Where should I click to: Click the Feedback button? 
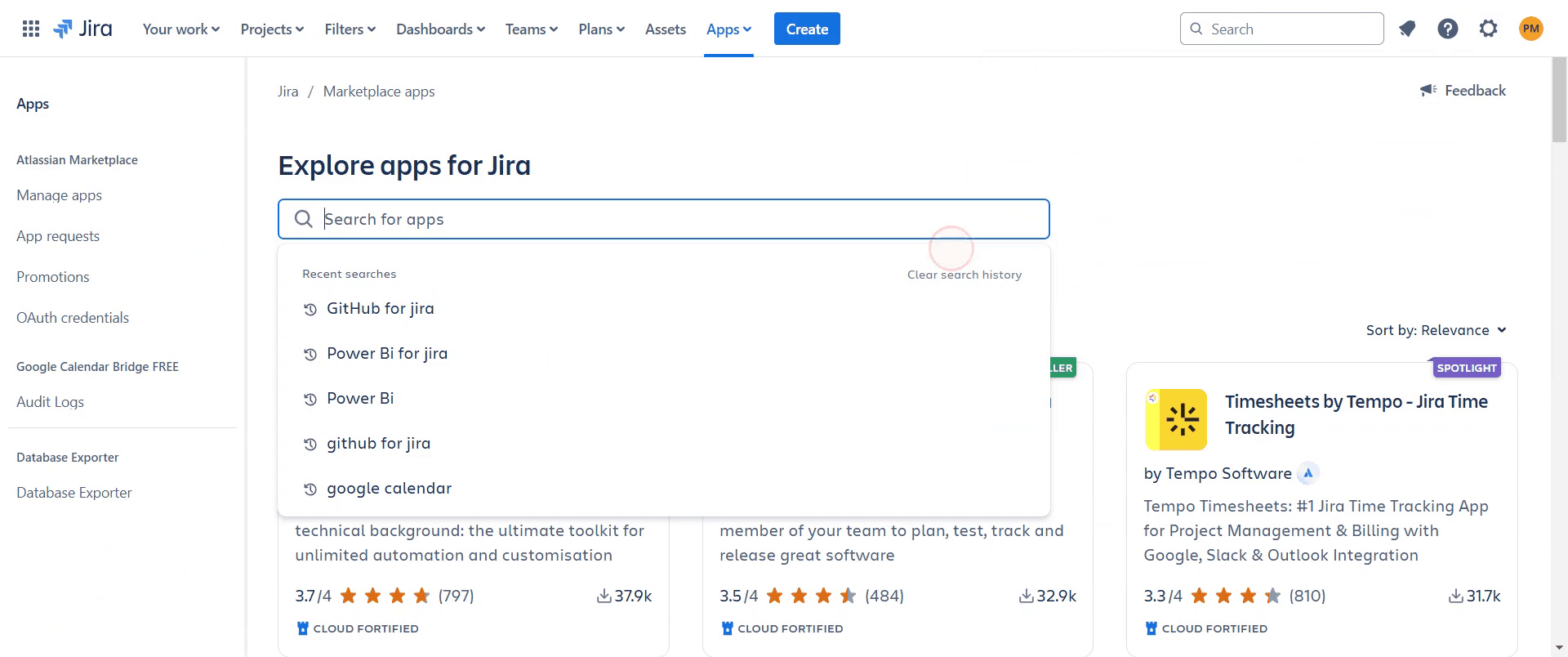1463,90
